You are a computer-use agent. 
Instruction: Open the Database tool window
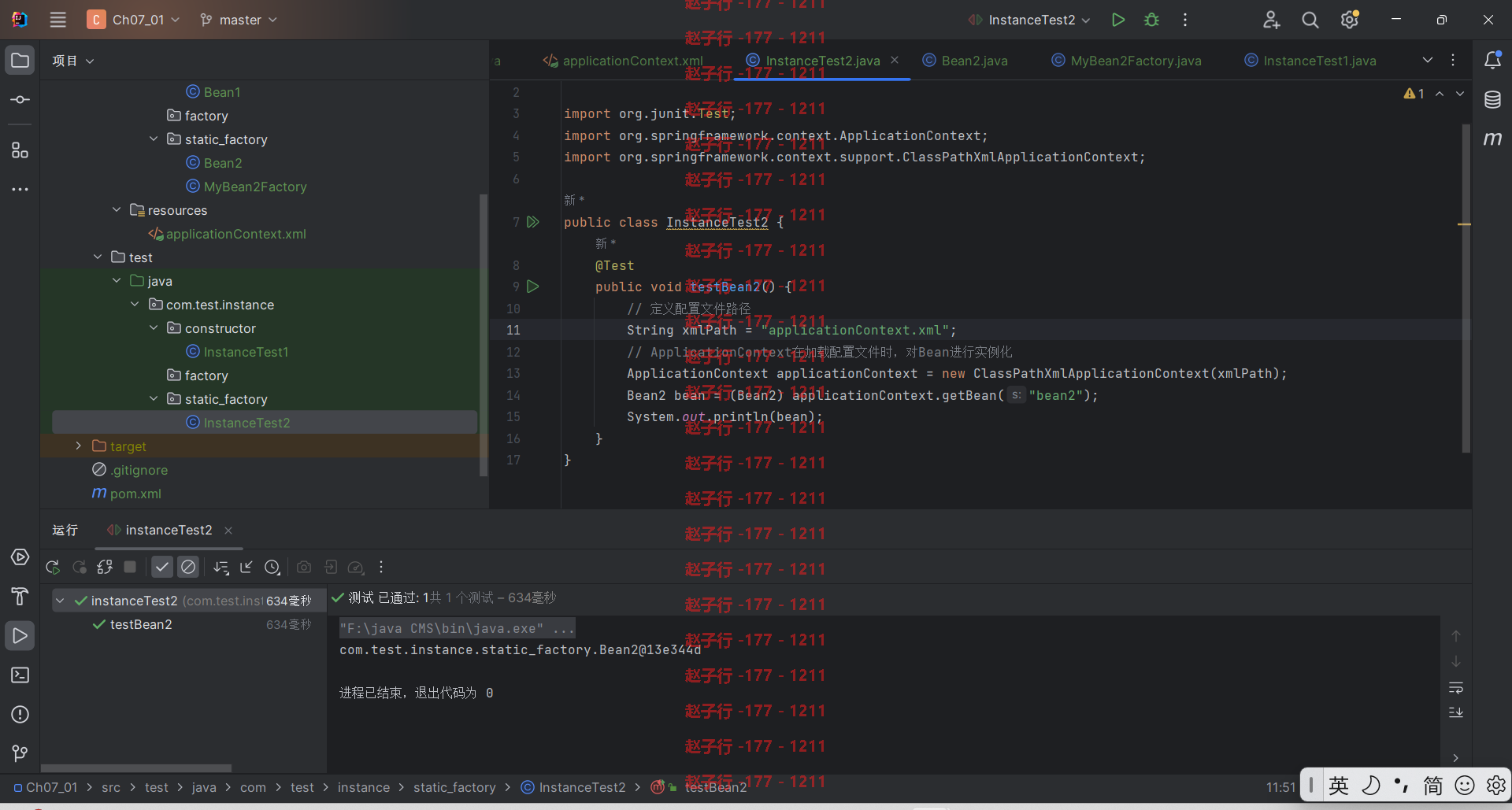[1492, 100]
